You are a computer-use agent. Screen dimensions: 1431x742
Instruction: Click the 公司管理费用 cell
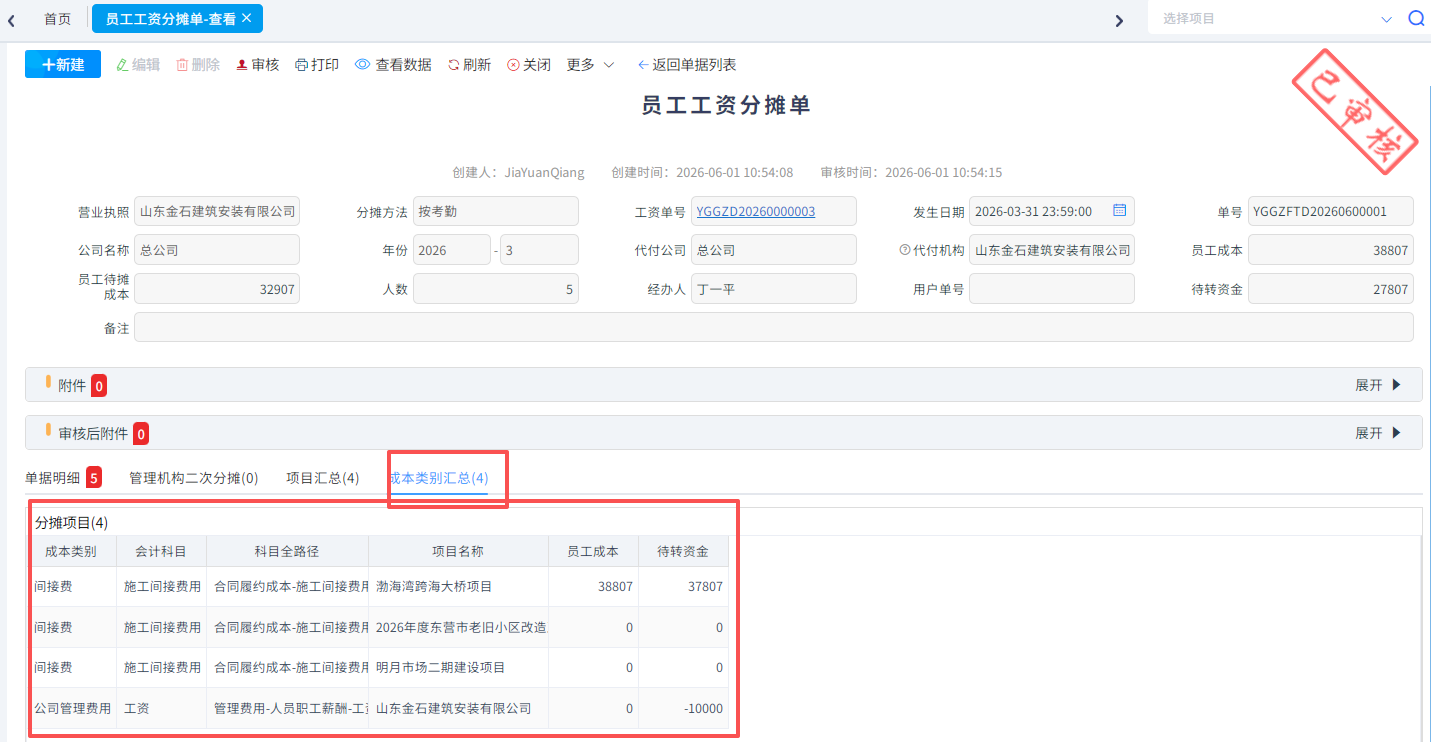tap(72, 708)
